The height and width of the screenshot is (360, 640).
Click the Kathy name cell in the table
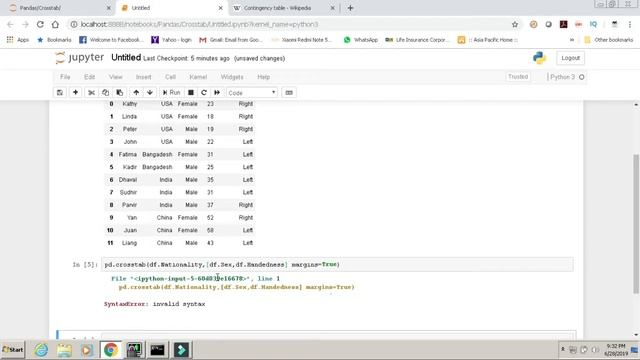pos(130,104)
